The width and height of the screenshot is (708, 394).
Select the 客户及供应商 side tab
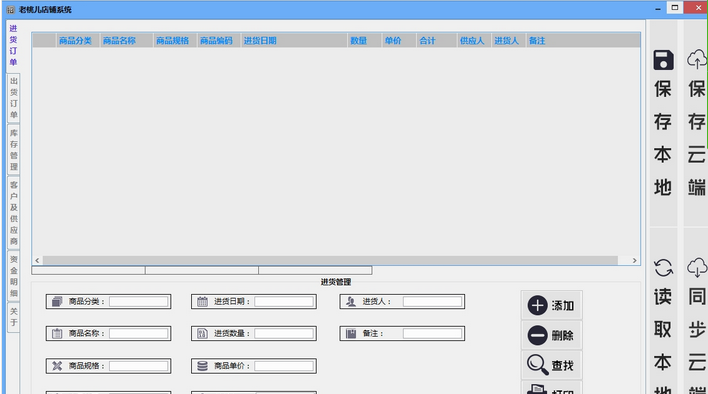[14, 213]
